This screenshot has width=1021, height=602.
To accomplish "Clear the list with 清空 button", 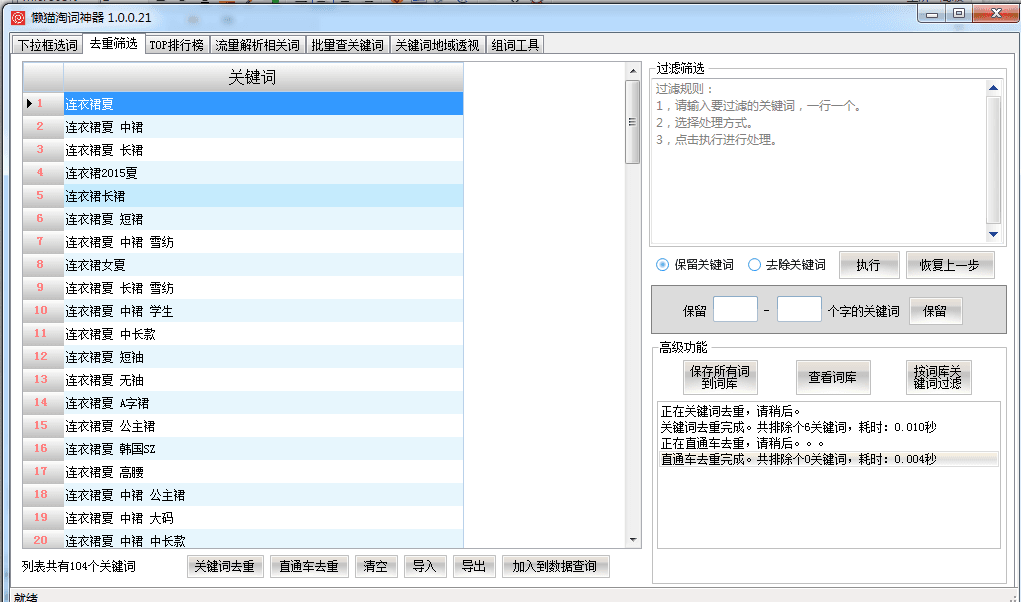I will (376, 567).
